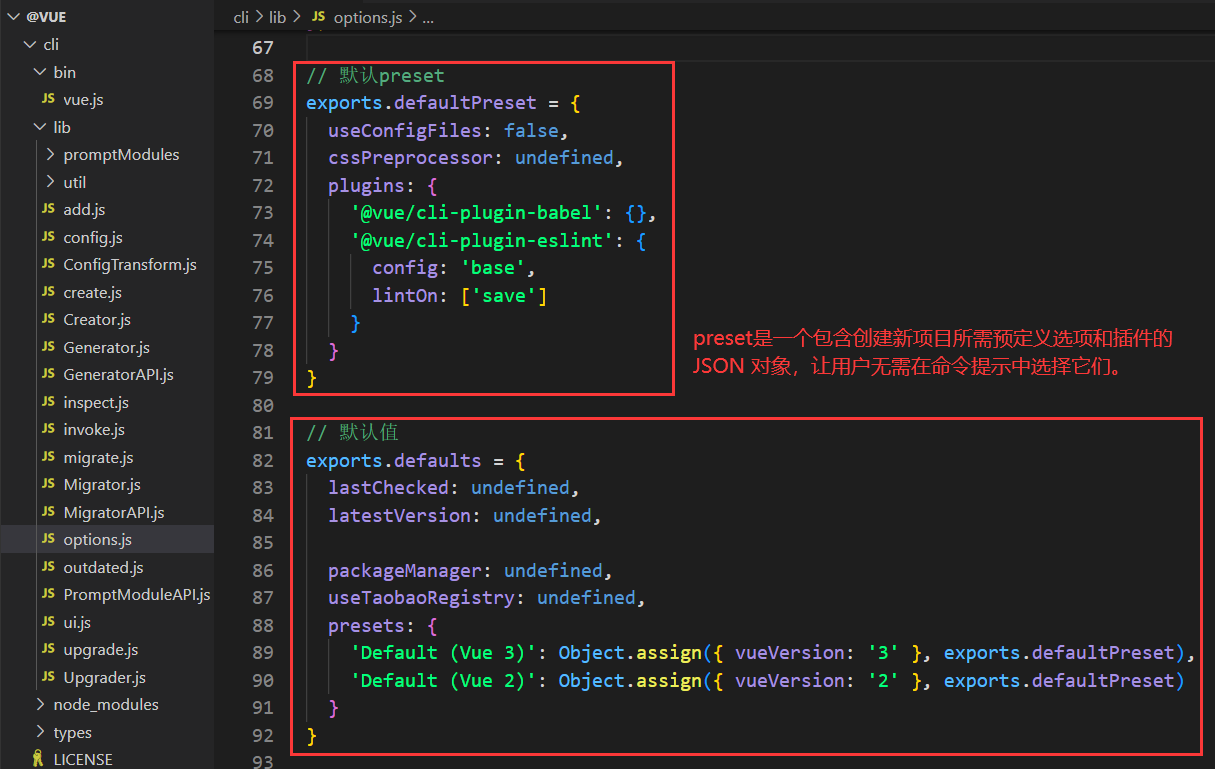Click the JS icon beside Creator.js
The height and width of the screenshot is (769, 1215).
tap(48, 320)
